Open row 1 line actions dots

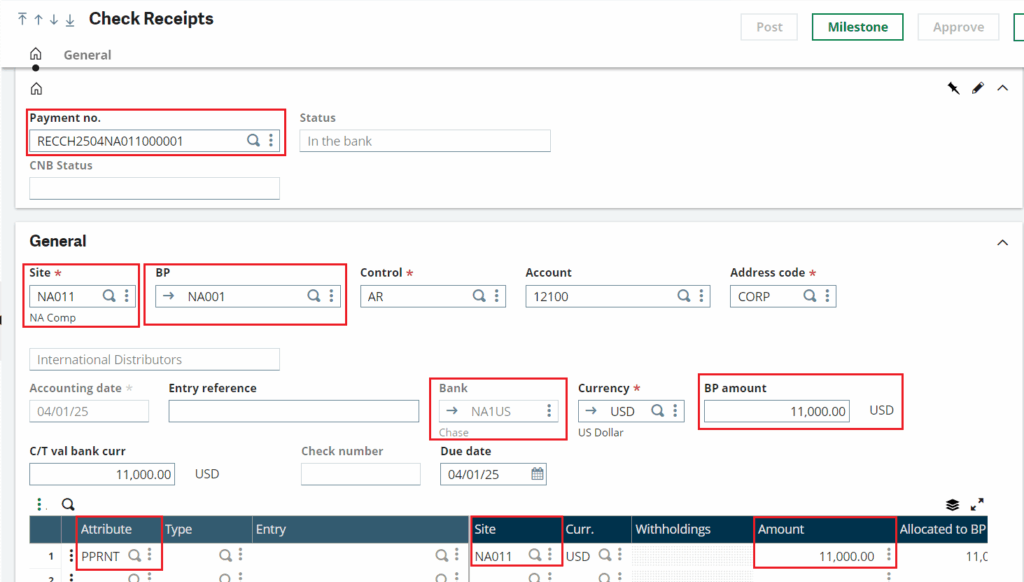click(71, 556)
